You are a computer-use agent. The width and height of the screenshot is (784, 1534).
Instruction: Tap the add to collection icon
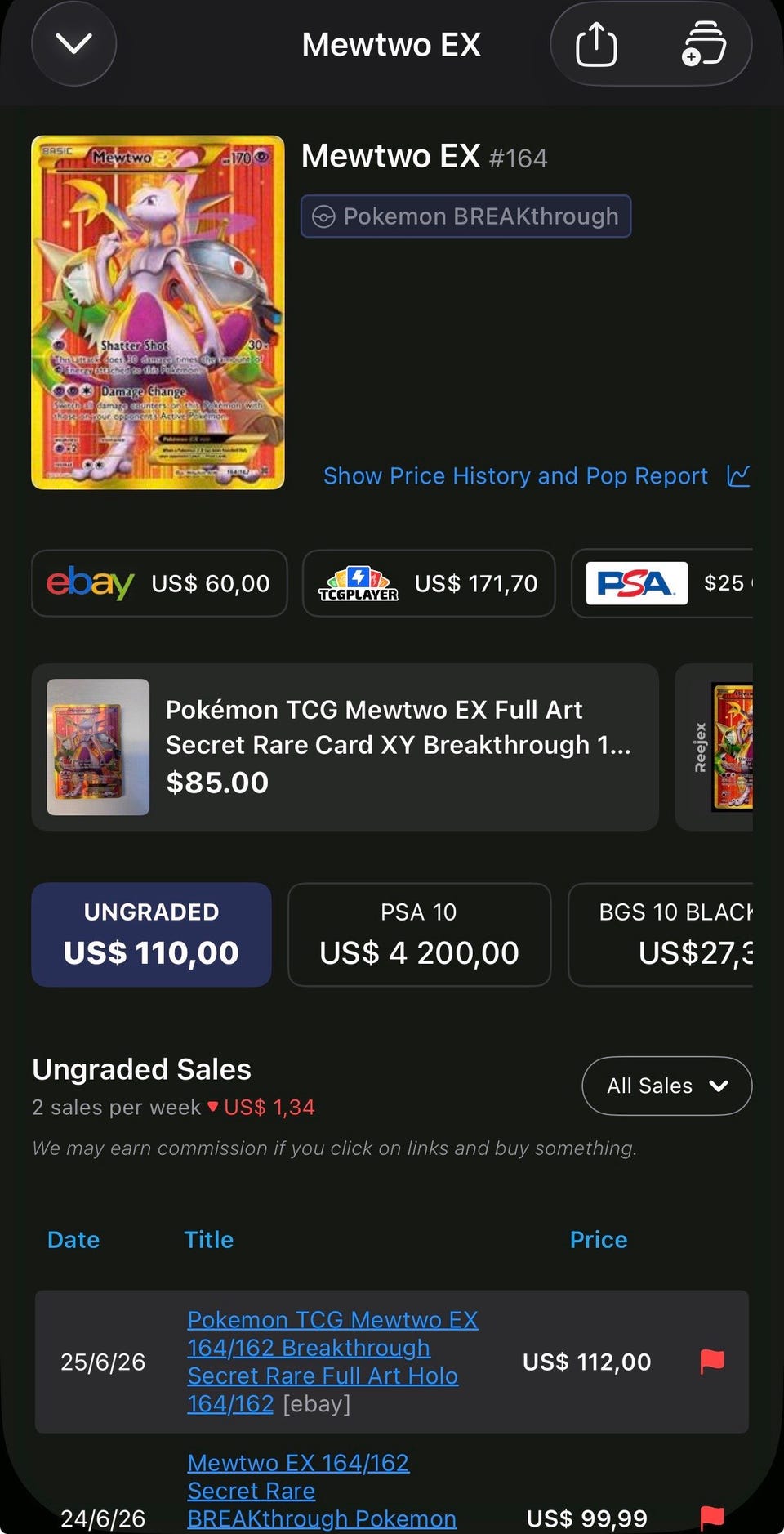pyautogui.click(x=703, y=44)
